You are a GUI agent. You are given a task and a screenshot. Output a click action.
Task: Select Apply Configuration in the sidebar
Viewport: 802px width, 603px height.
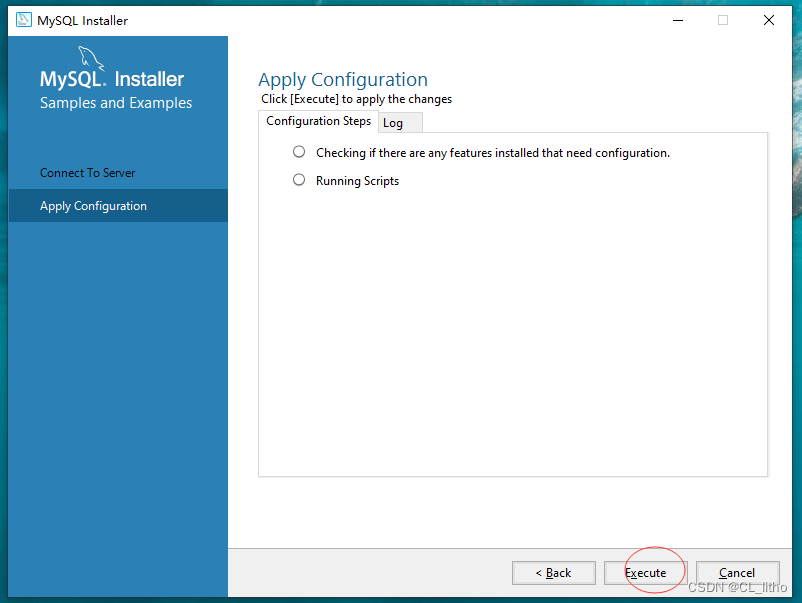118,206
